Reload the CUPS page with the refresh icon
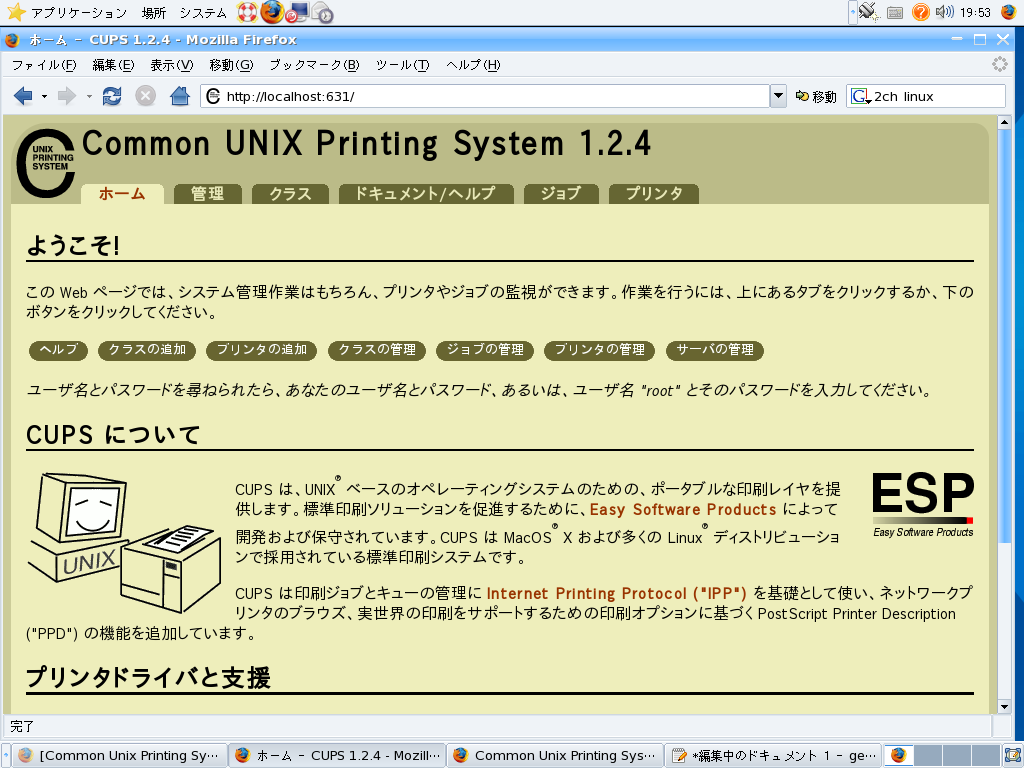 point(112,97)
